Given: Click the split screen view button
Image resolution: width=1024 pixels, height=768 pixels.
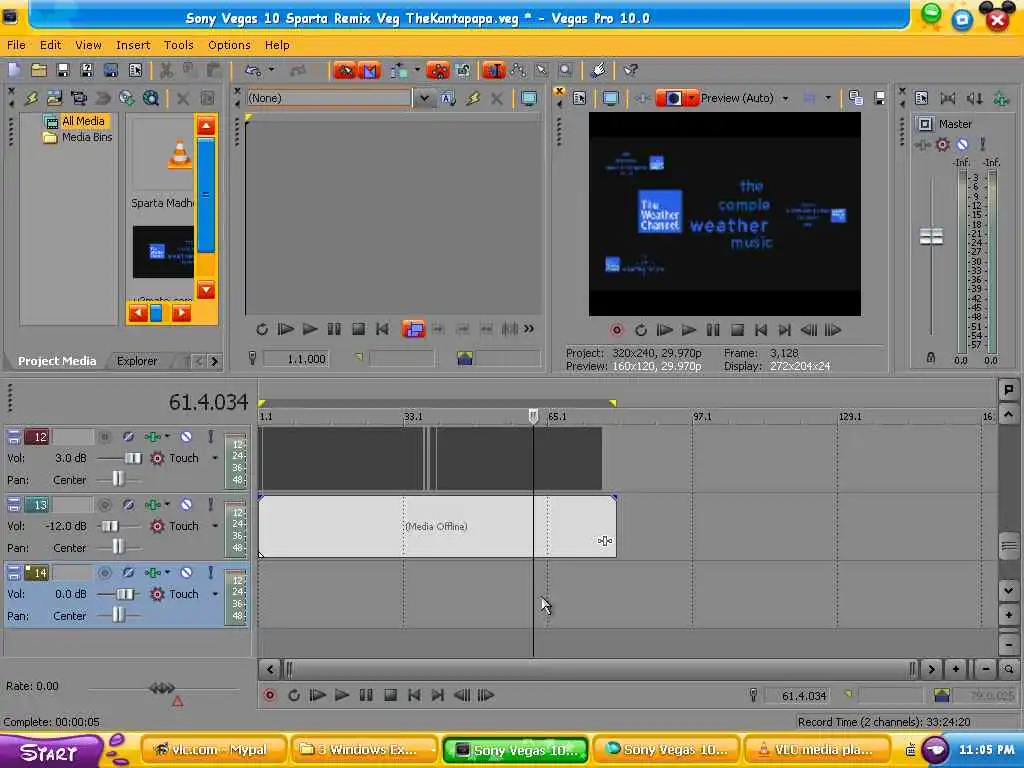Looking at the screenshot, I should point(673,99).
